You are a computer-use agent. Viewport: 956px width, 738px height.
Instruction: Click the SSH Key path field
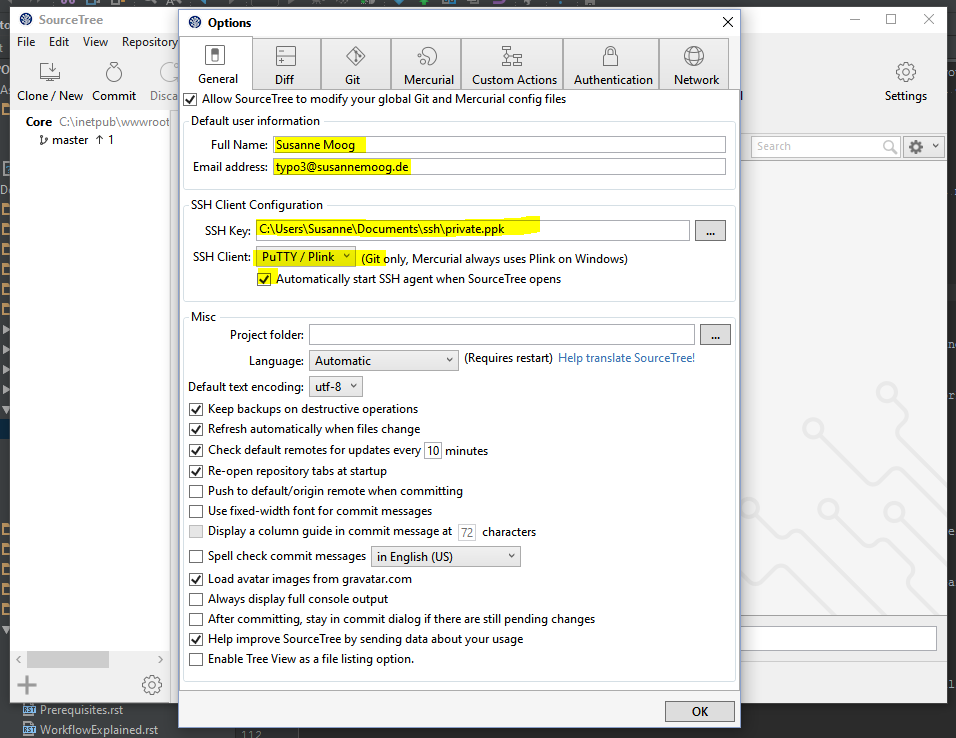tap(473, 230)
